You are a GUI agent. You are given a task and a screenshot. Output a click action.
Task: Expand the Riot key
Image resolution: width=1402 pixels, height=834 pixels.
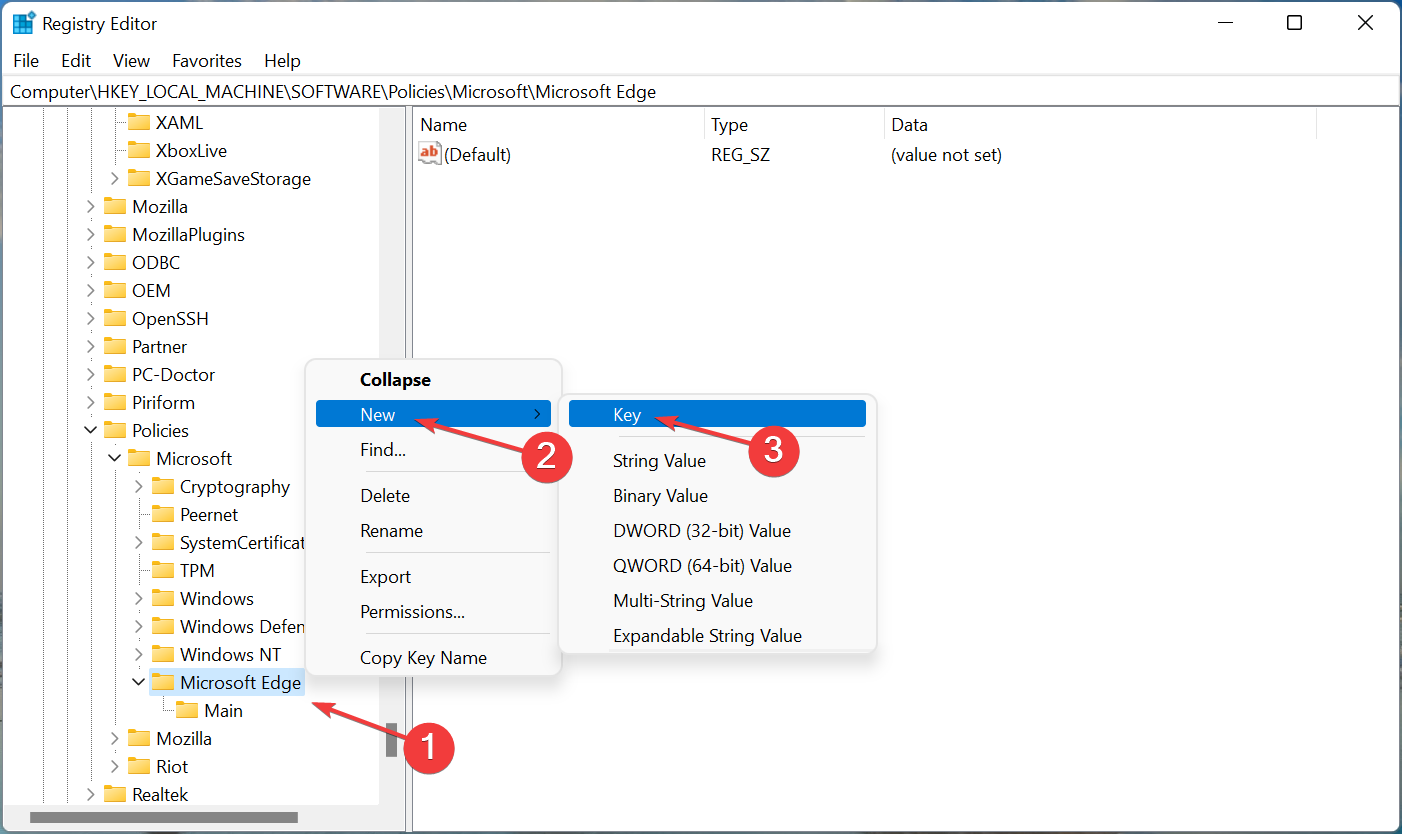tap(114, 767)
